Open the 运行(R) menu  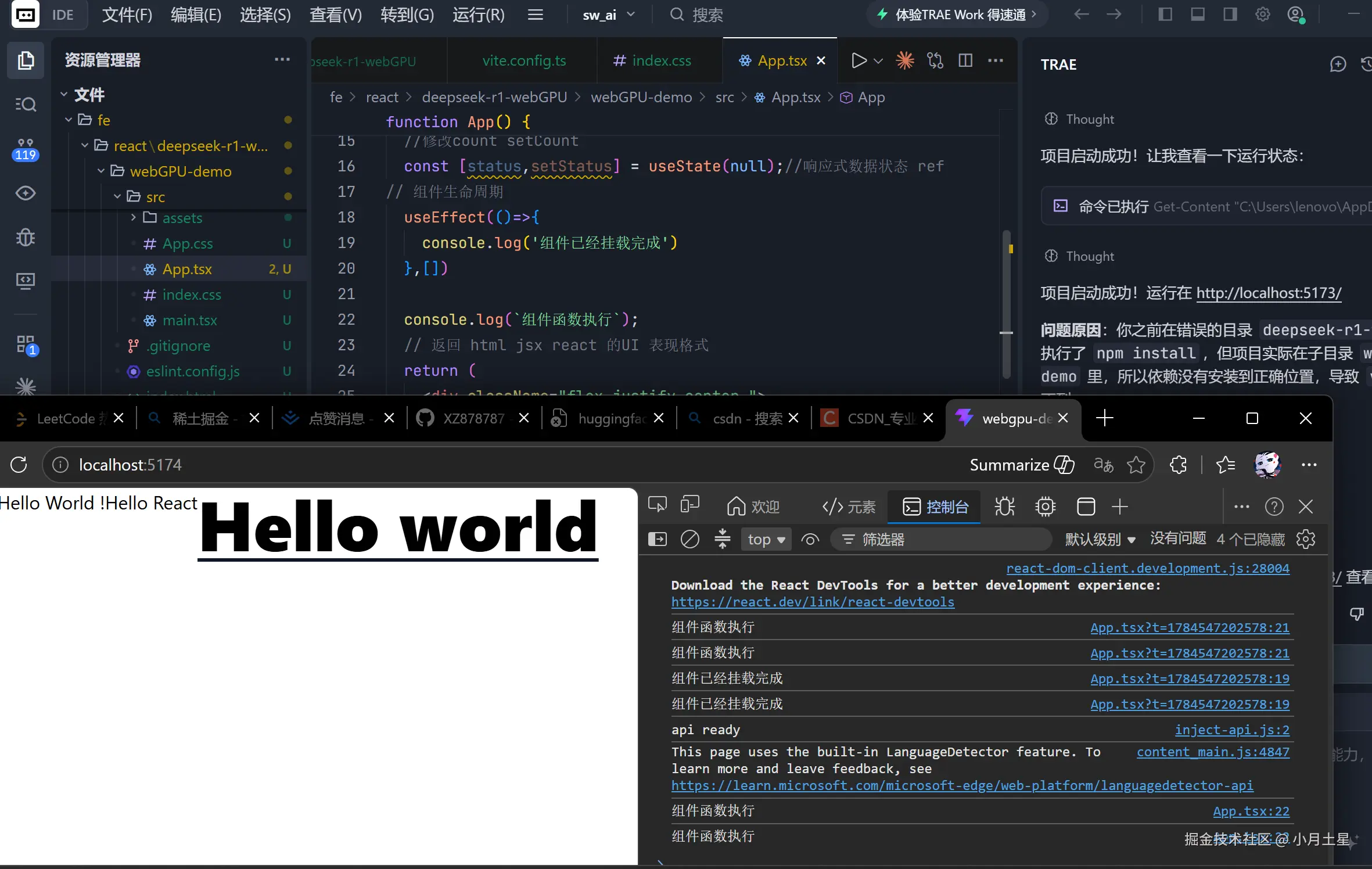click(479, 15)
